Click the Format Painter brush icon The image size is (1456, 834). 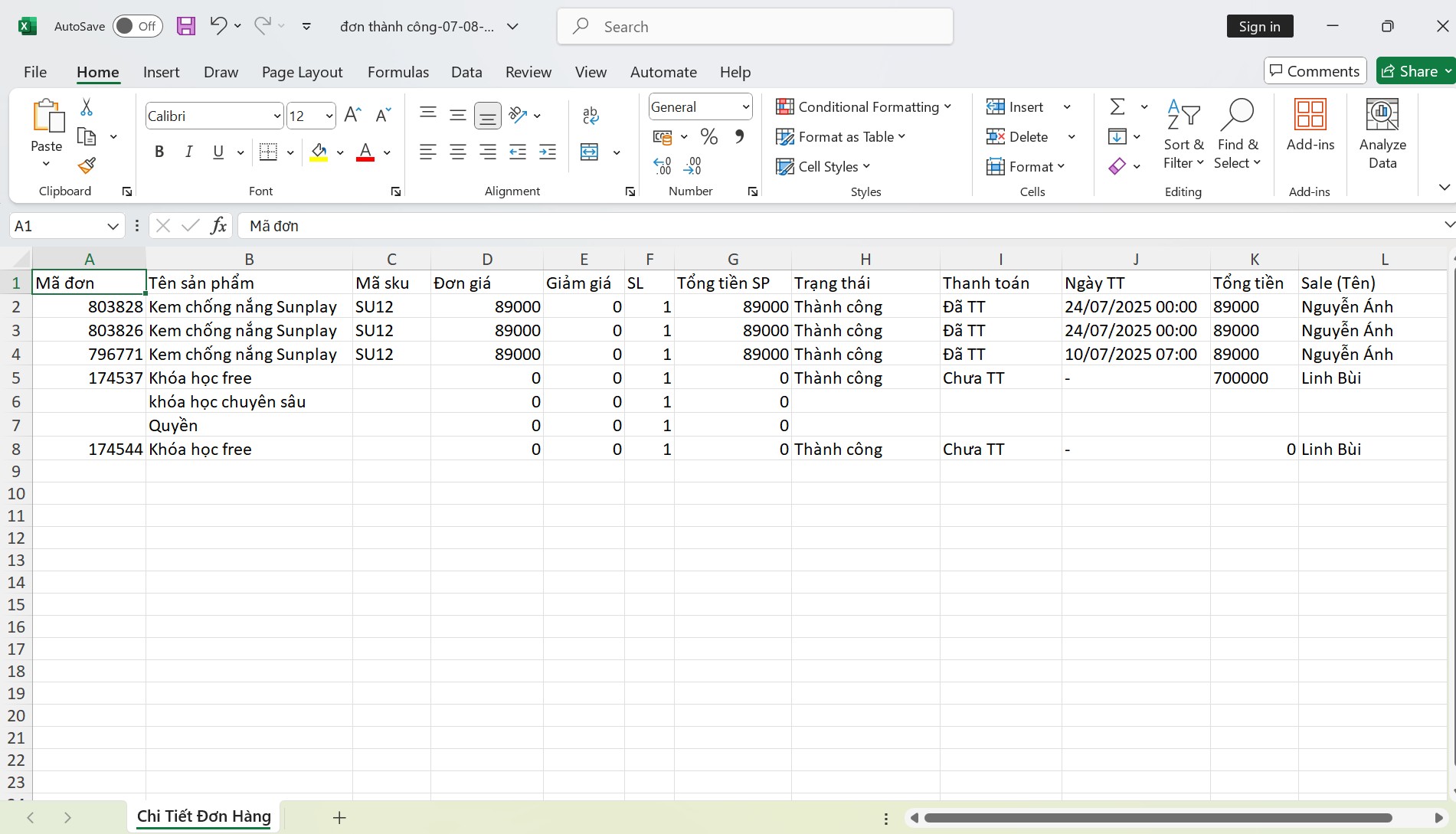[87, 165]
